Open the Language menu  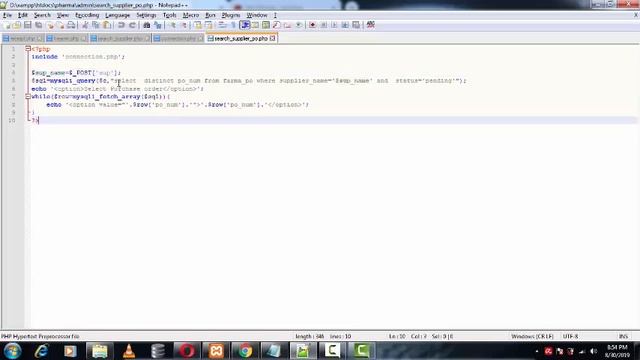(118, 15)
